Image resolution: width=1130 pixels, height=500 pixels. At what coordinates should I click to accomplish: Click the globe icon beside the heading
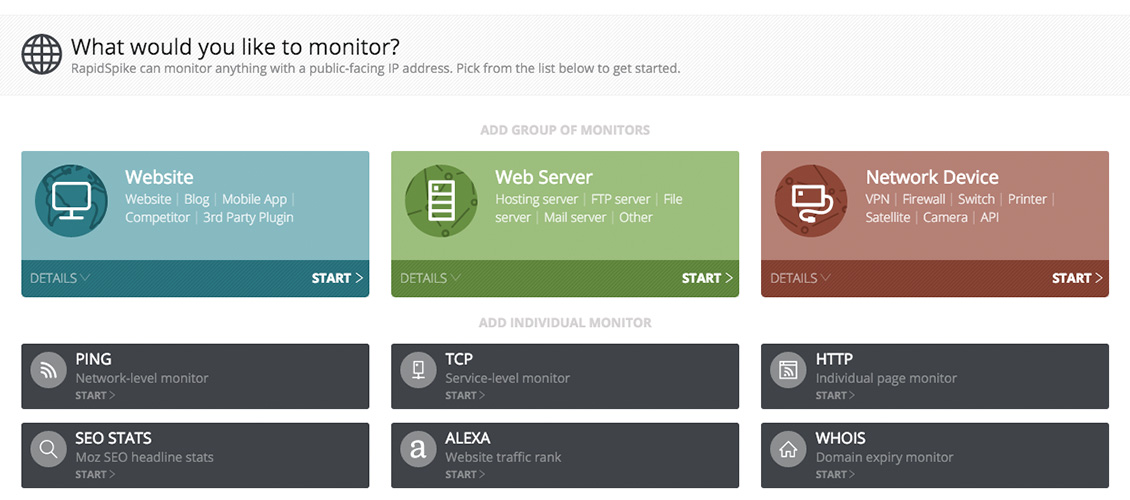coord(41,54)
